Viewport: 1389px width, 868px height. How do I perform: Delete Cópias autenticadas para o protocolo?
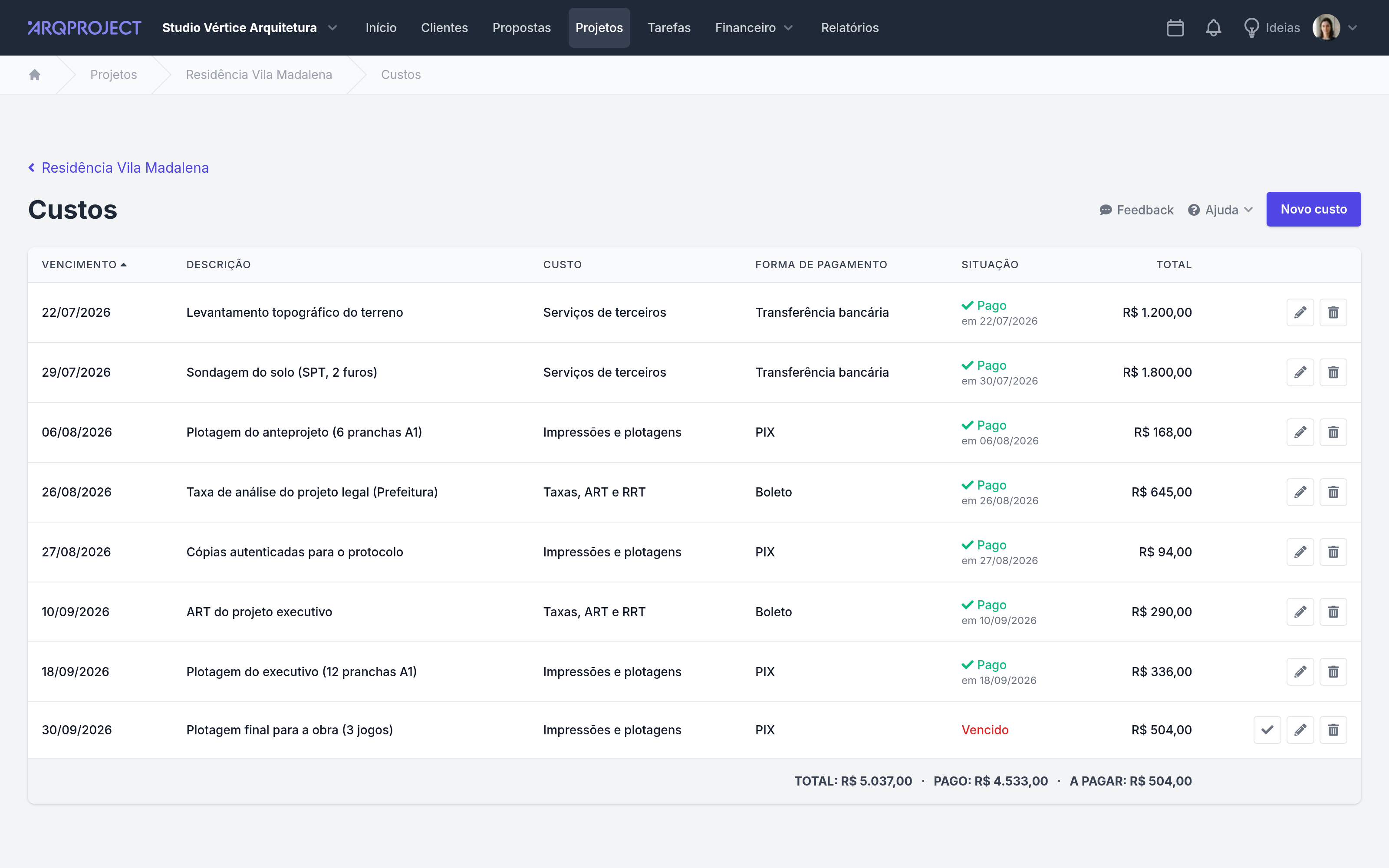[1333, 552]
